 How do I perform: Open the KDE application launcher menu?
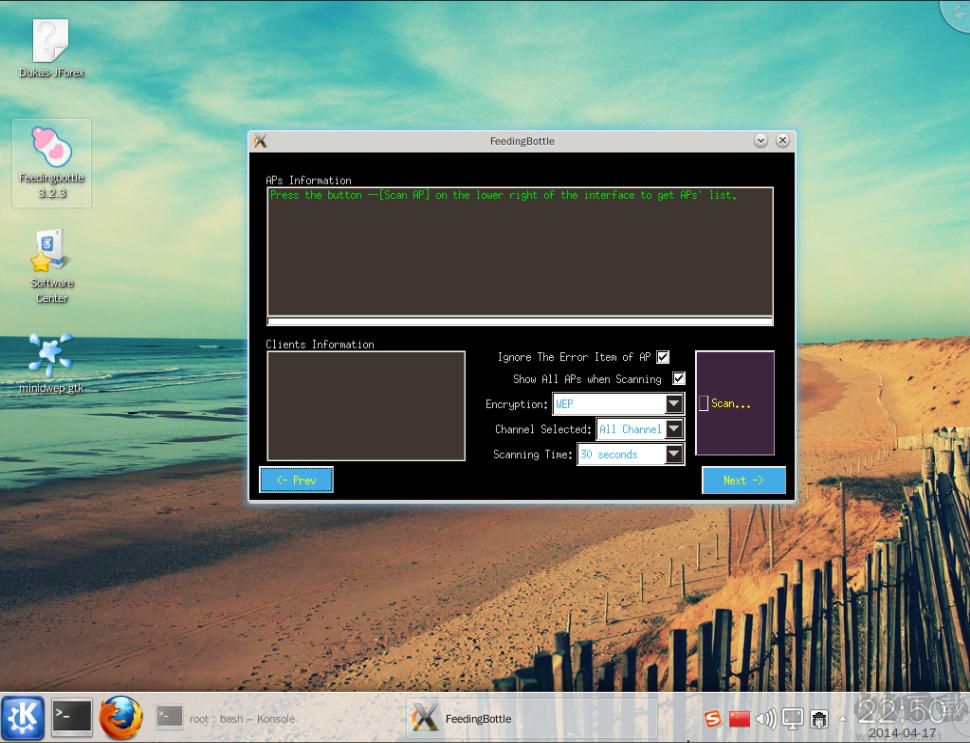click(x=22, y=717)
